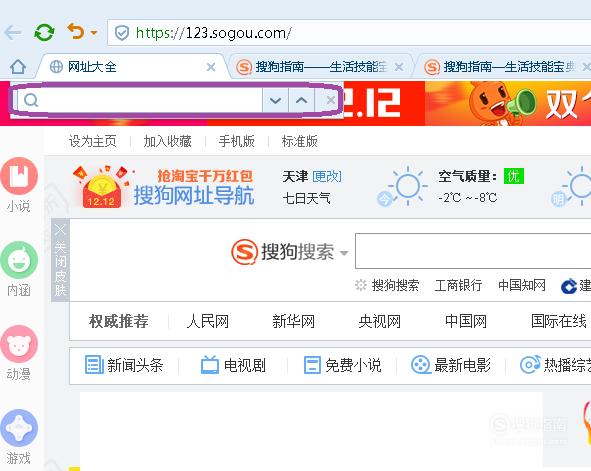
Task: Open the 免费小说 category
Action: click(342, 365)
